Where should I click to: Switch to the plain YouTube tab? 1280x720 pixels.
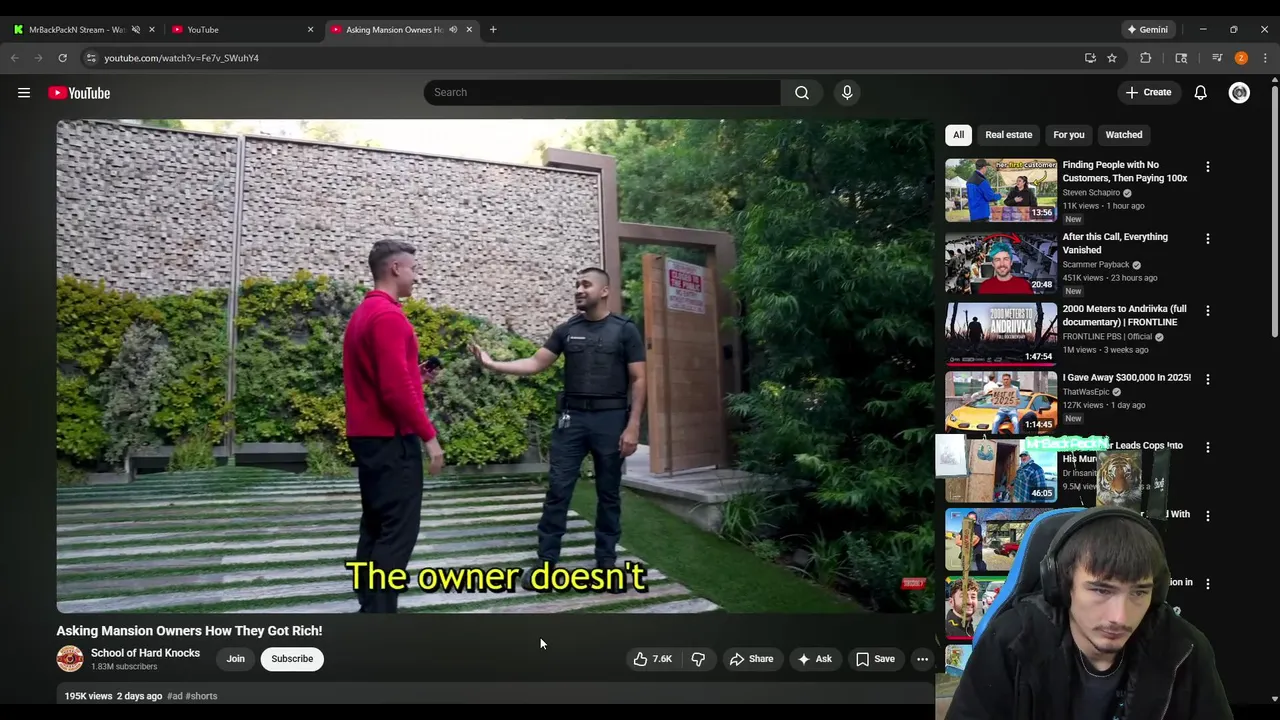pyautogui.click(x=241, y=29)
